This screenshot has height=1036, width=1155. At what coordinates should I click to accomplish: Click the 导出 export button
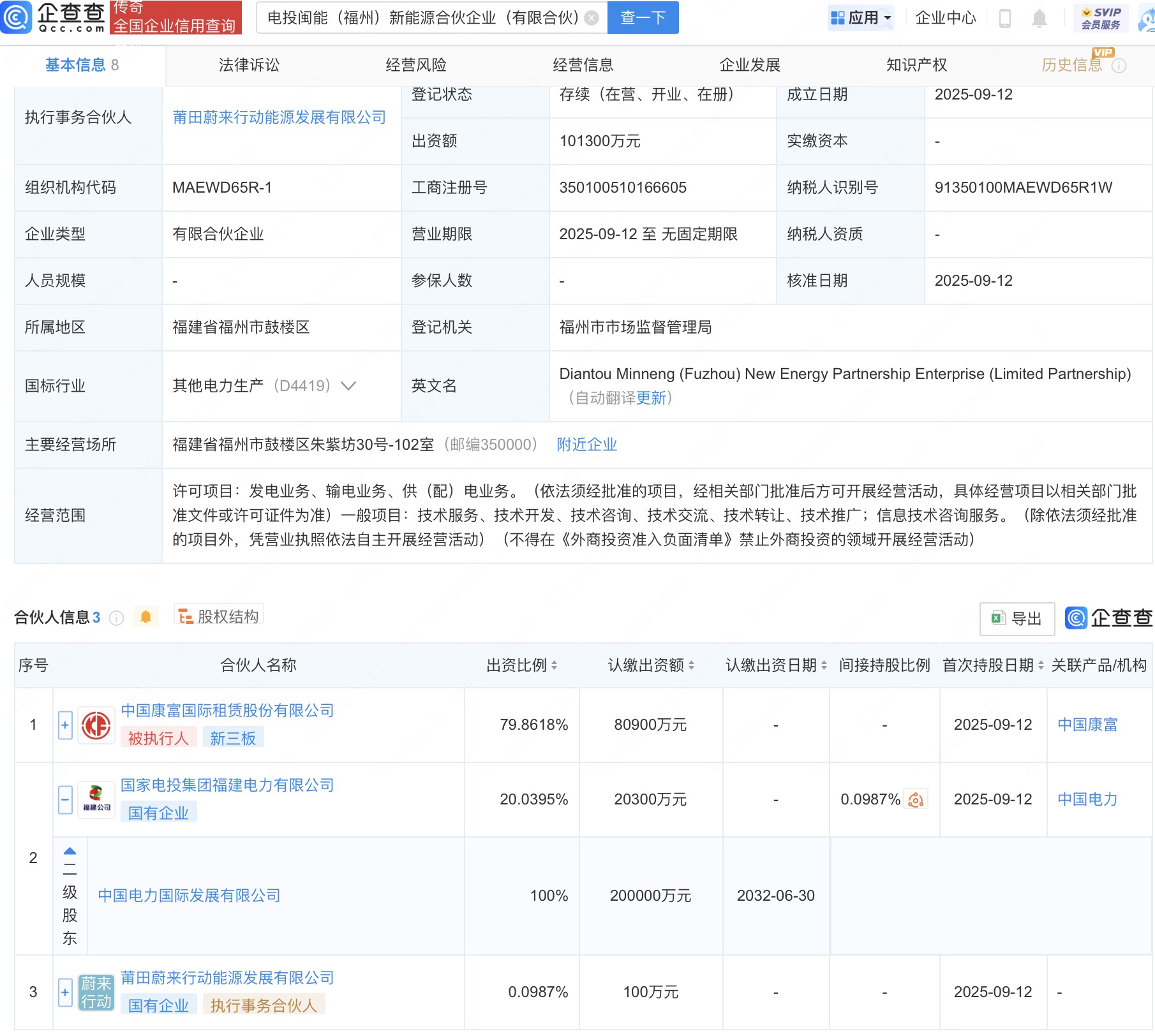pos(1017,619)
